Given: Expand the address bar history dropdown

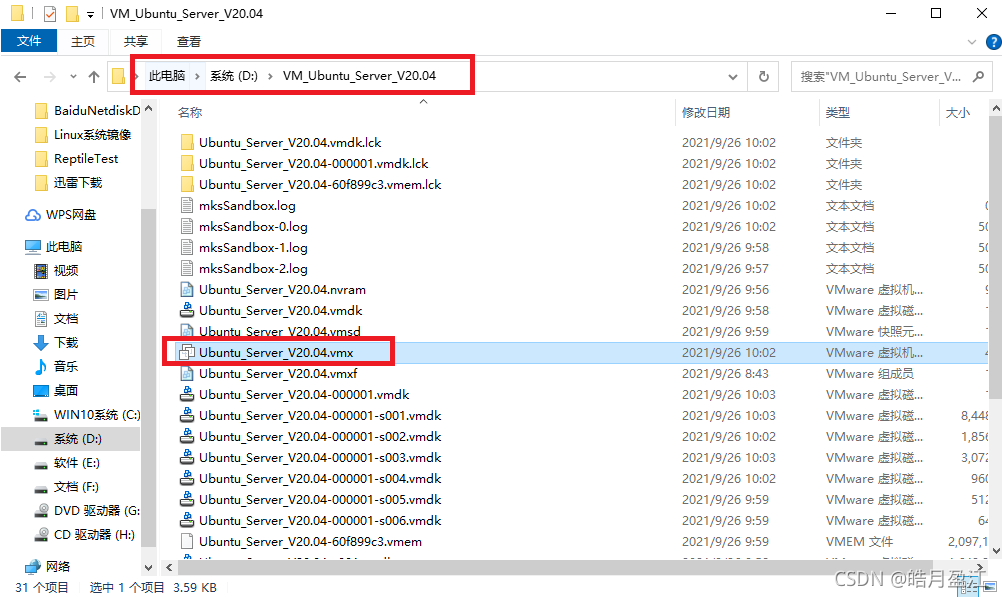Looking at the screenshot, I should pyautogui.click(x=732, y=77).
